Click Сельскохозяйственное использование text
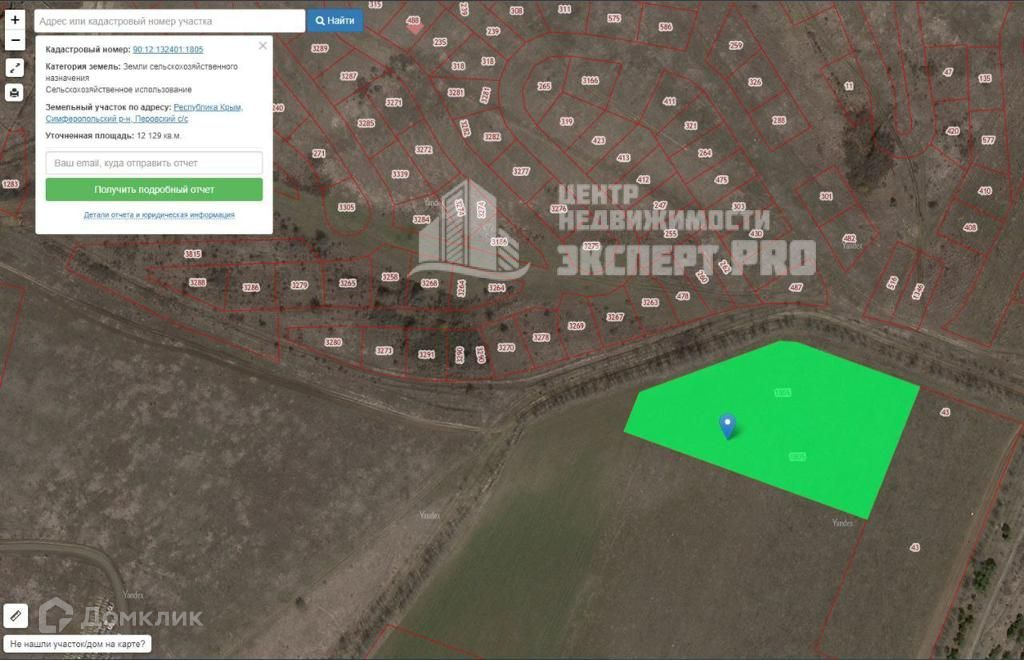Image resolution: width=1024 pixels, height=660 pixels. (x=119, y=89)
